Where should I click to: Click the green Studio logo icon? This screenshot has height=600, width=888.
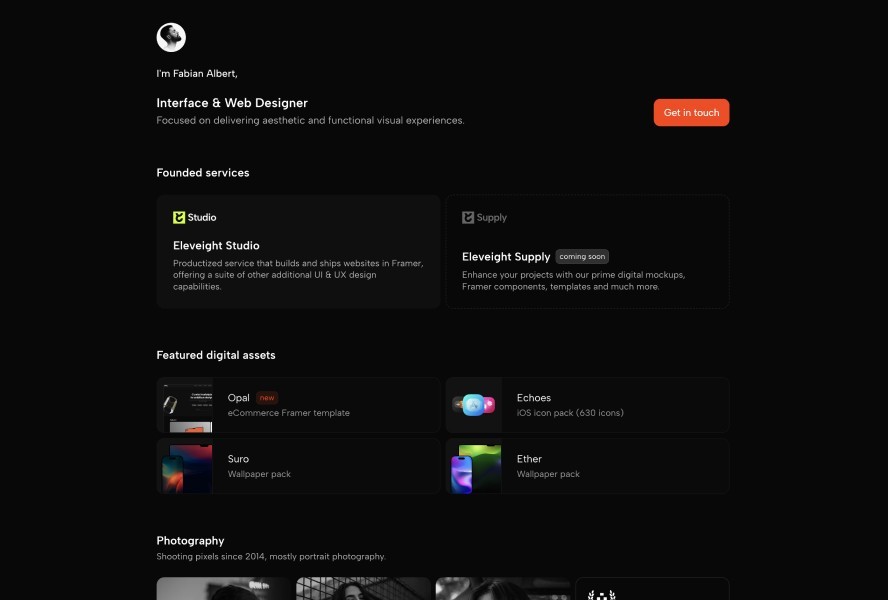pos(179,218)
